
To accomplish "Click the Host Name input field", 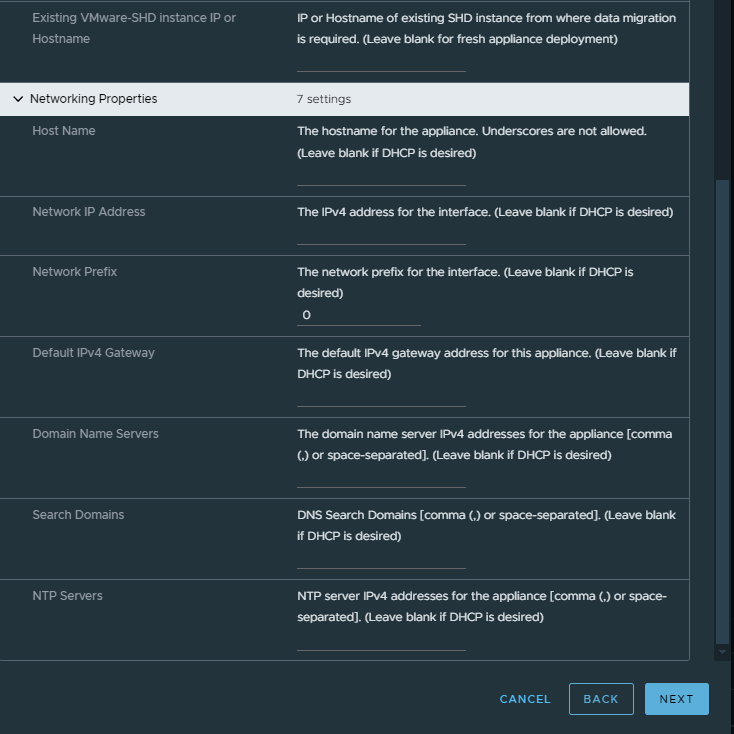I will point(381,176).
